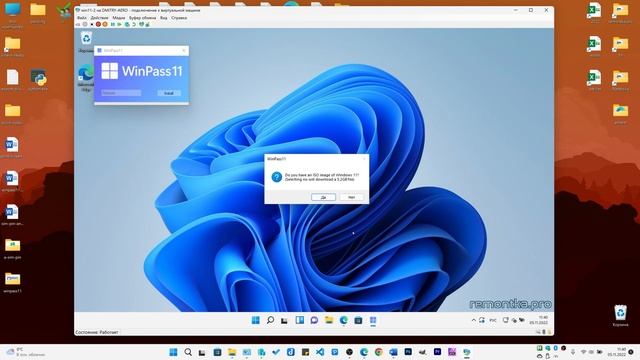Open the Медиа menu of the VM window
Viewport: 640px width, 360px height.
click(x=119, y=18)
